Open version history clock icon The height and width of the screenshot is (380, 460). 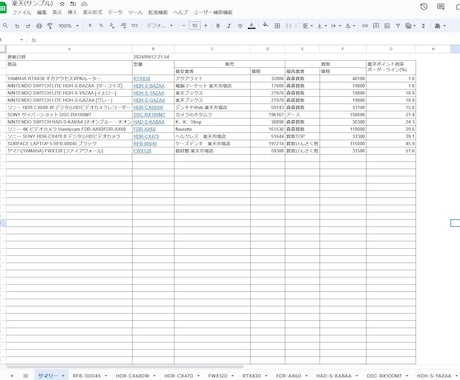424,6
